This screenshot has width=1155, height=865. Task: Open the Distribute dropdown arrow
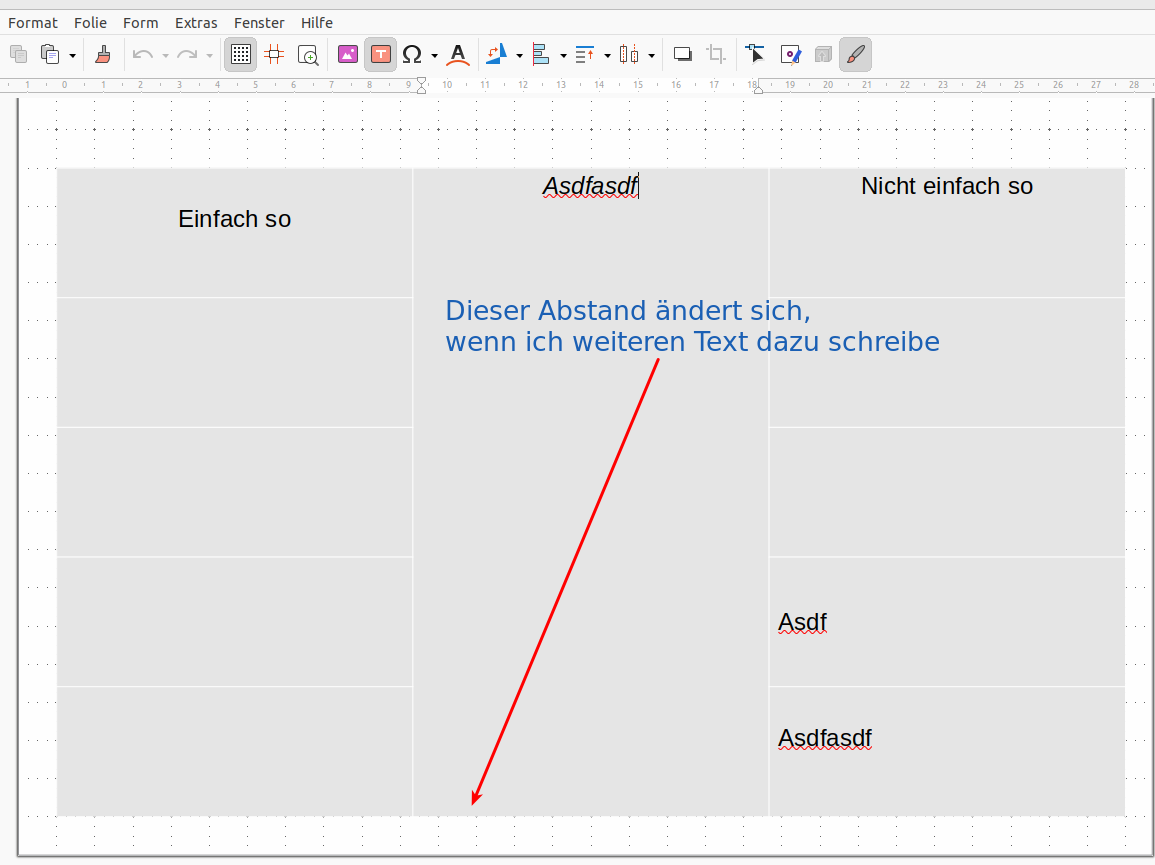pyautogui.click(x=651, y=55)
